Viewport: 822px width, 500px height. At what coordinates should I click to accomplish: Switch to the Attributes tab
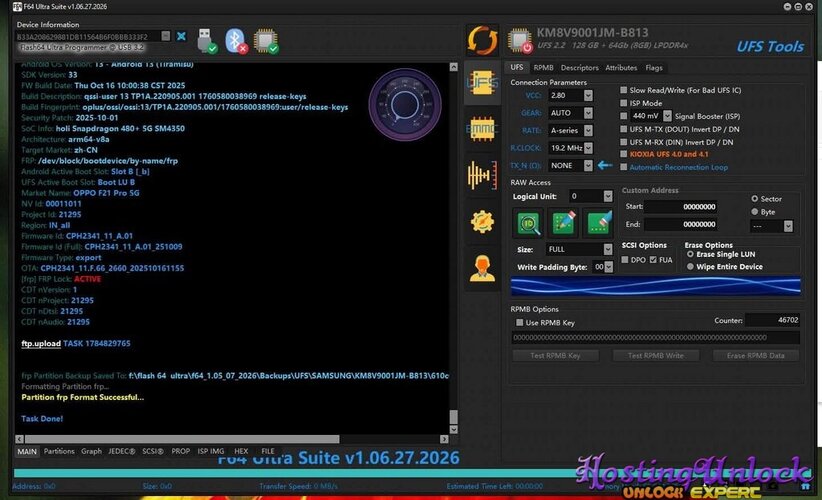[x=621, y=68]
